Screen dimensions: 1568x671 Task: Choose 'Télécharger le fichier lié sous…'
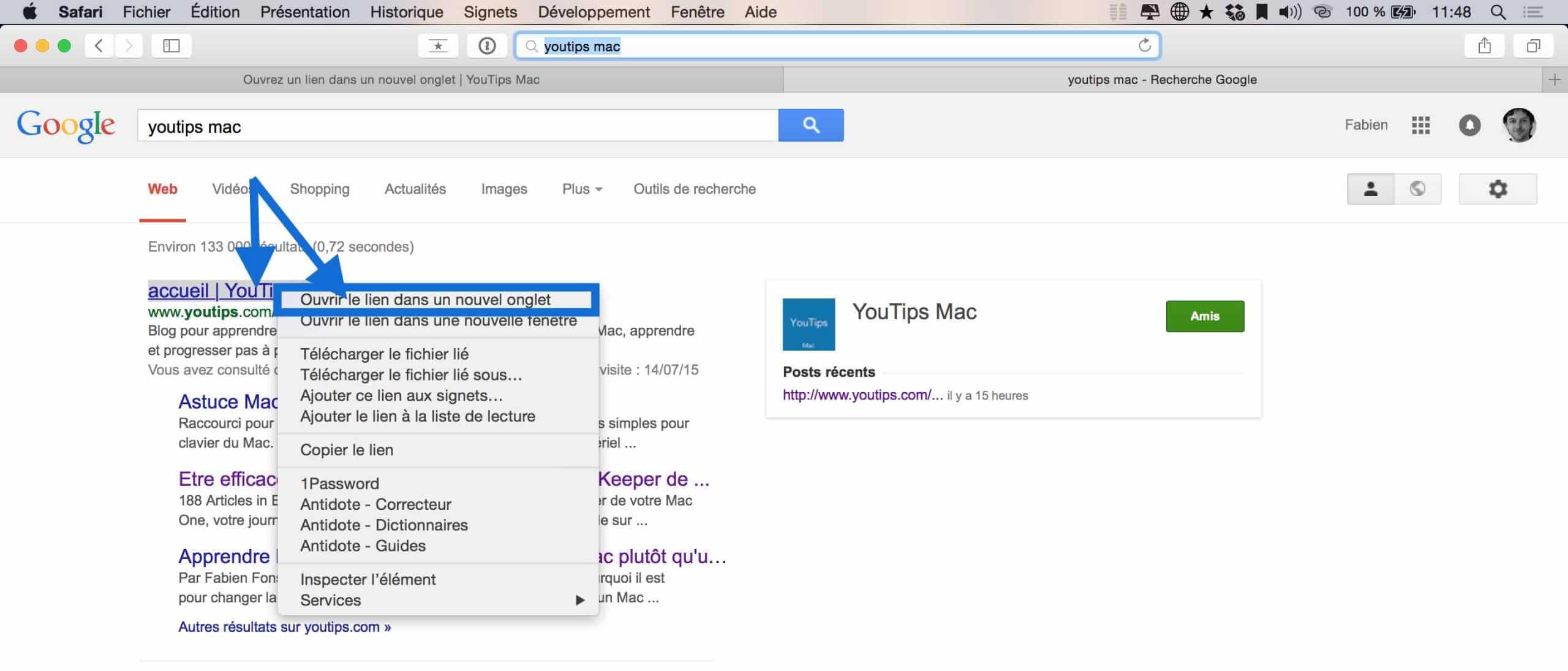(438, 375)
